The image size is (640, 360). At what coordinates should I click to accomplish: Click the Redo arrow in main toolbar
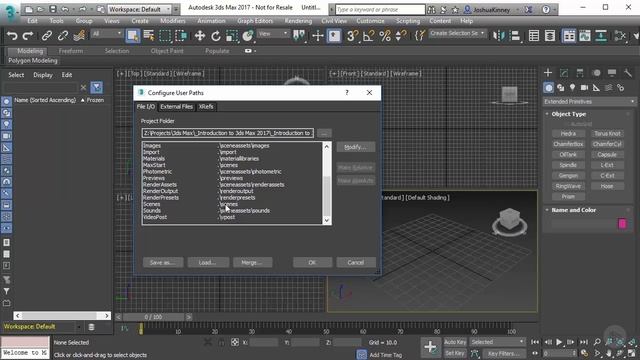(x=27, y=36)
